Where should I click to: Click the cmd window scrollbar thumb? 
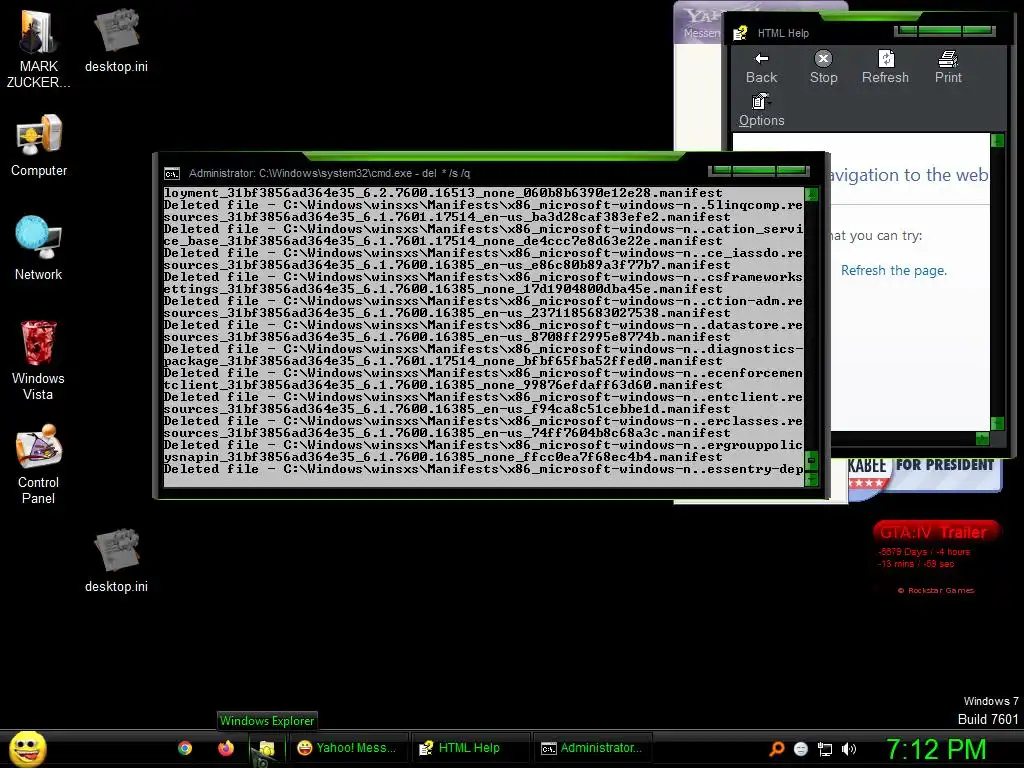point(811,461)
